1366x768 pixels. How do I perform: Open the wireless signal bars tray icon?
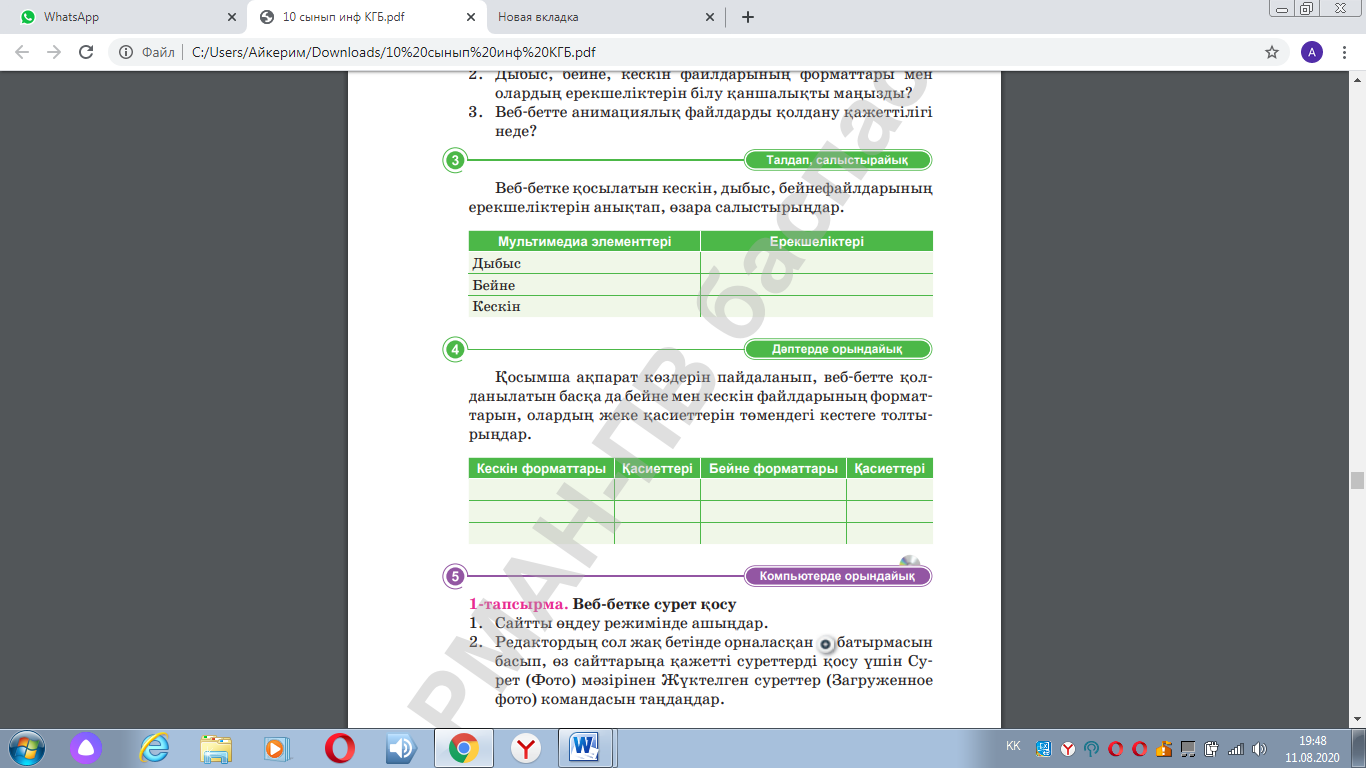pos(1235,748)
